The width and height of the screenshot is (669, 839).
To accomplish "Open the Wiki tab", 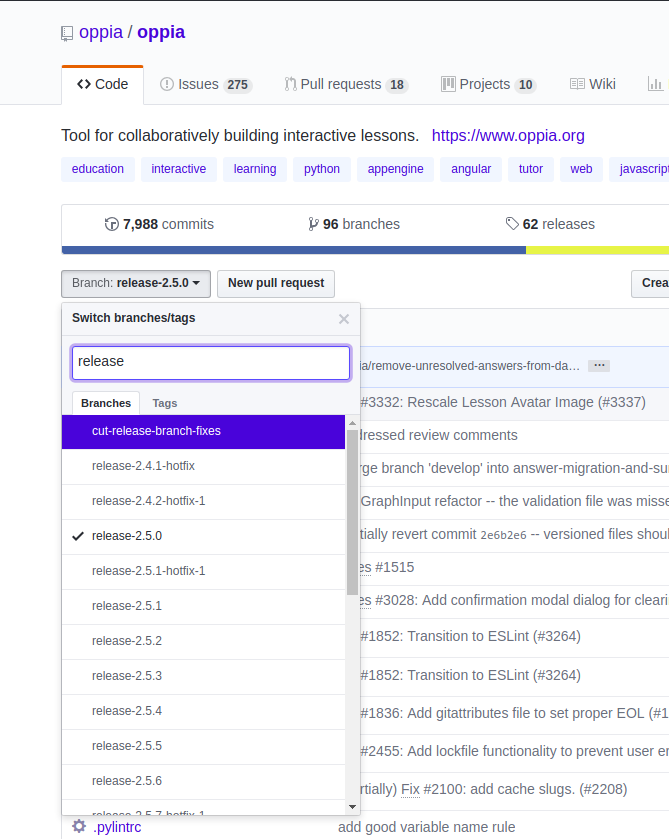I will pos(592,85).
